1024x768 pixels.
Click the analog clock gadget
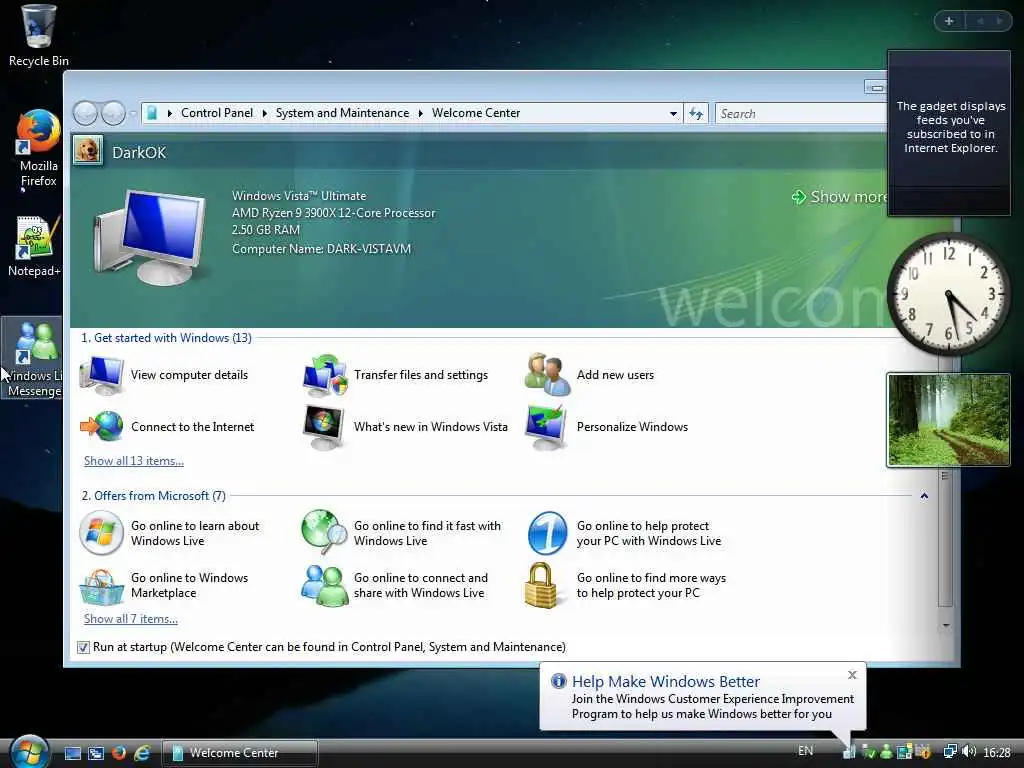point(948,294)
